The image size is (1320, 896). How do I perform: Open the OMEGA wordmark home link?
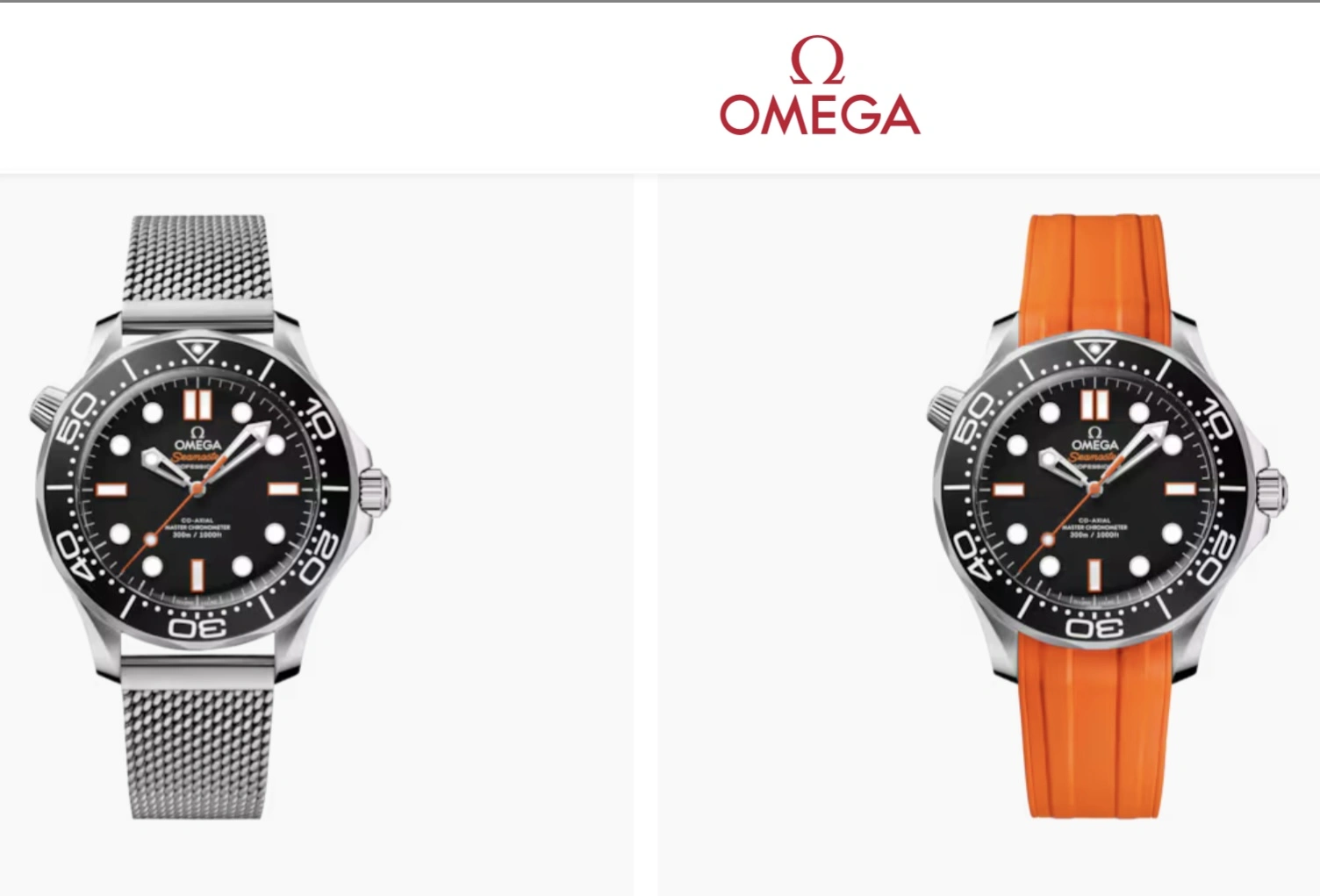point(820,115)
